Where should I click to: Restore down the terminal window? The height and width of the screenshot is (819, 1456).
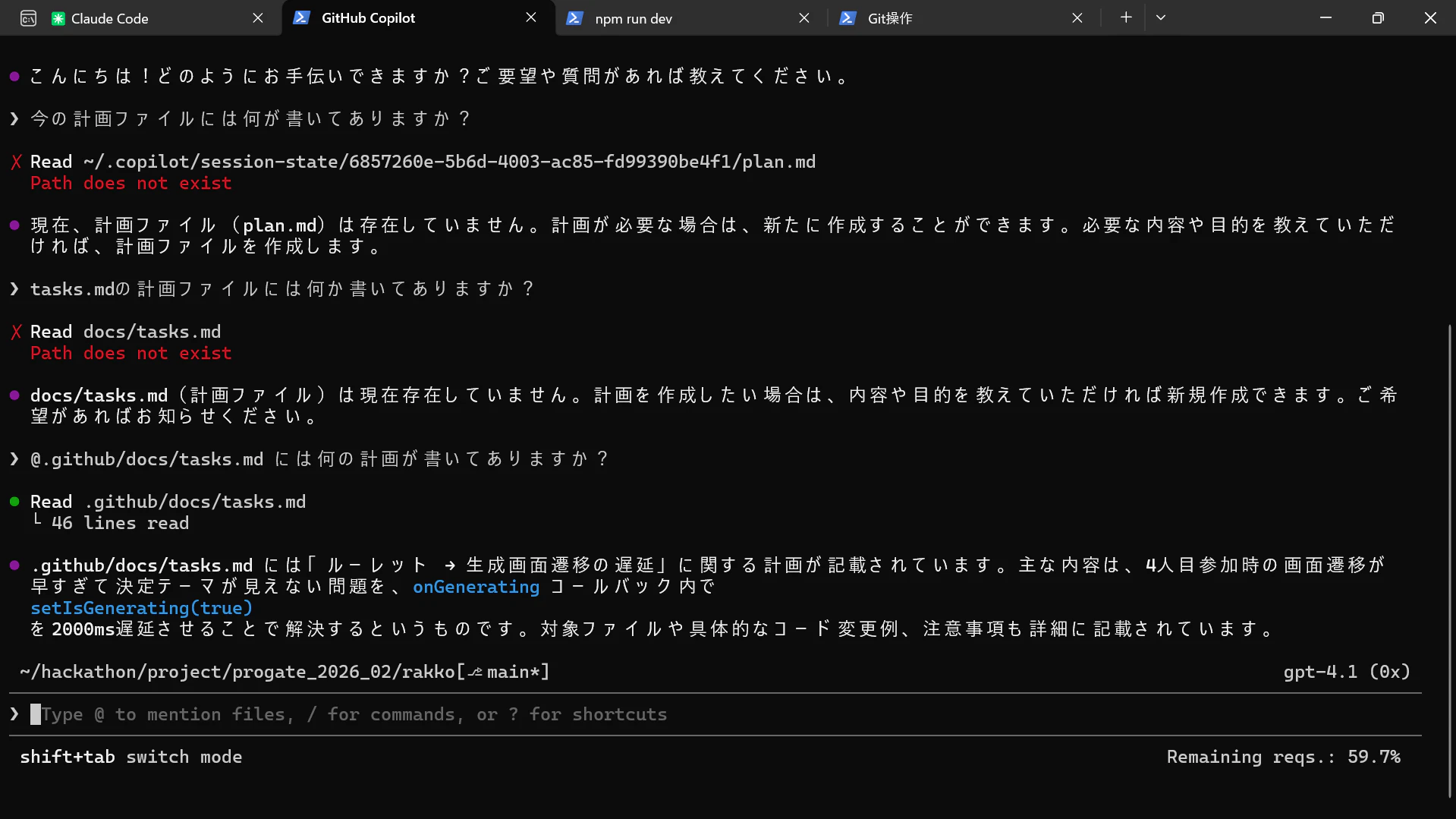1378,17
